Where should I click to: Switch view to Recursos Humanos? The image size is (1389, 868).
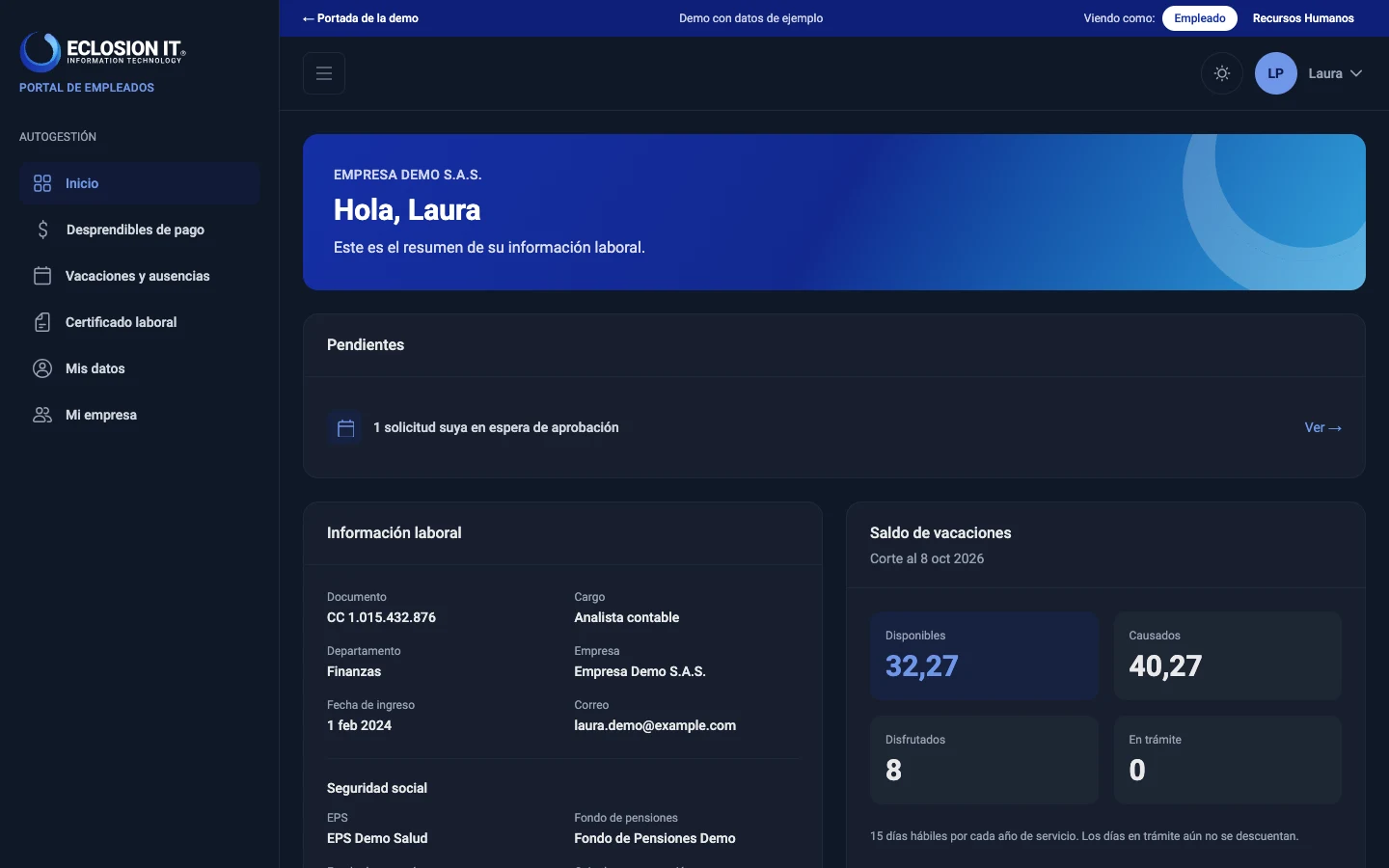coord(1303,18)
